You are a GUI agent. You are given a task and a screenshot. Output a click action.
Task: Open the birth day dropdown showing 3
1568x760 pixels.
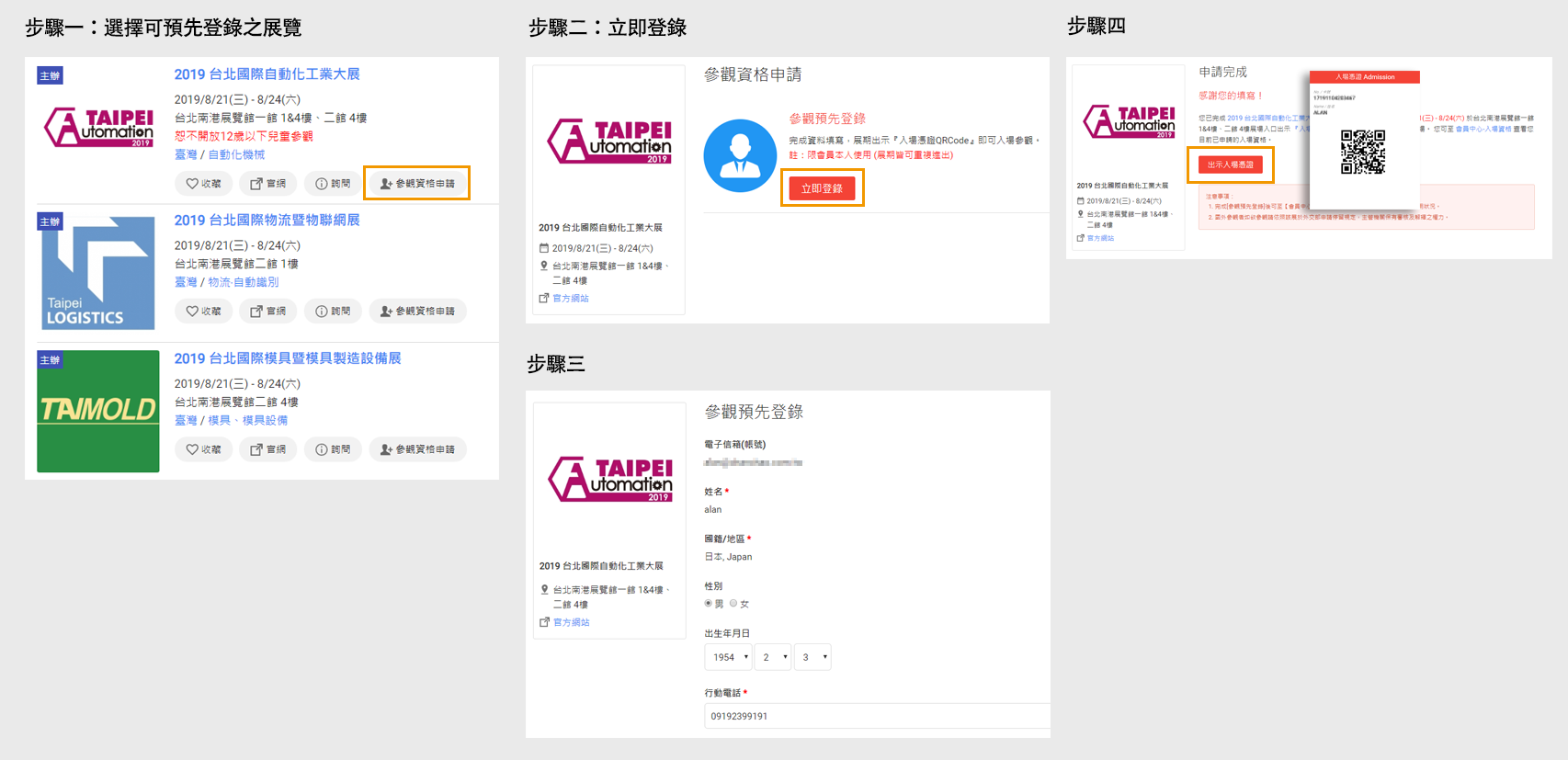(x=812, y=657)
